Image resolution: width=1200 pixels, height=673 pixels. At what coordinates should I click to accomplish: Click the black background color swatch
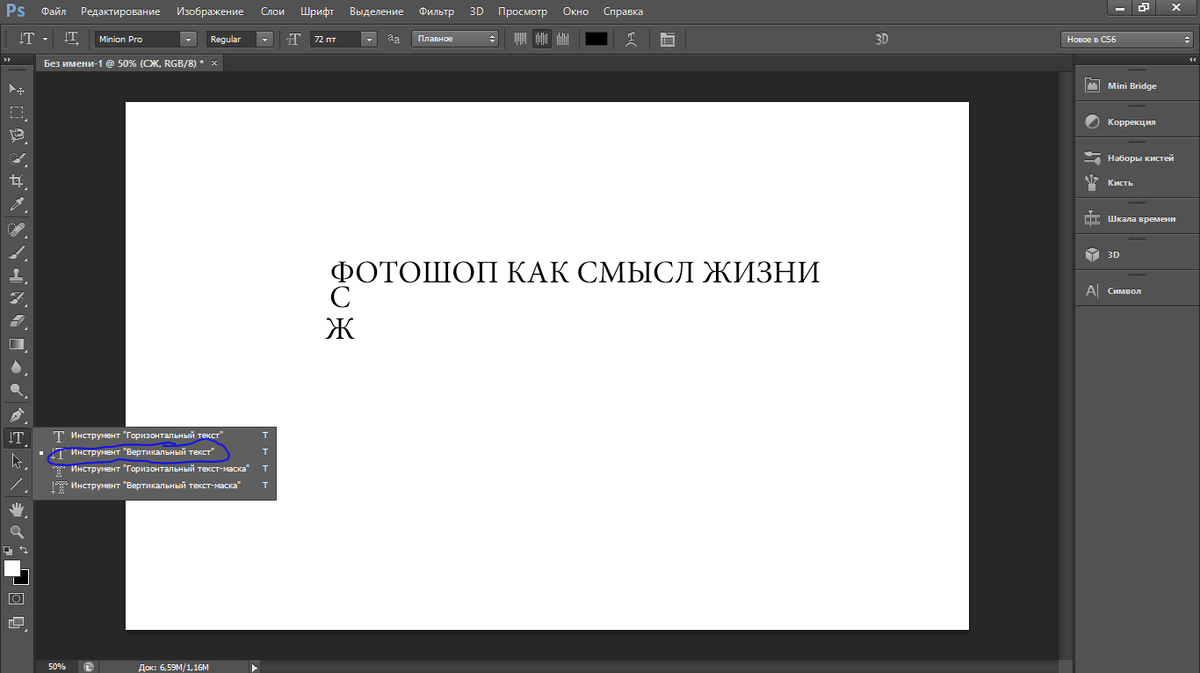[x=25, y=579]
